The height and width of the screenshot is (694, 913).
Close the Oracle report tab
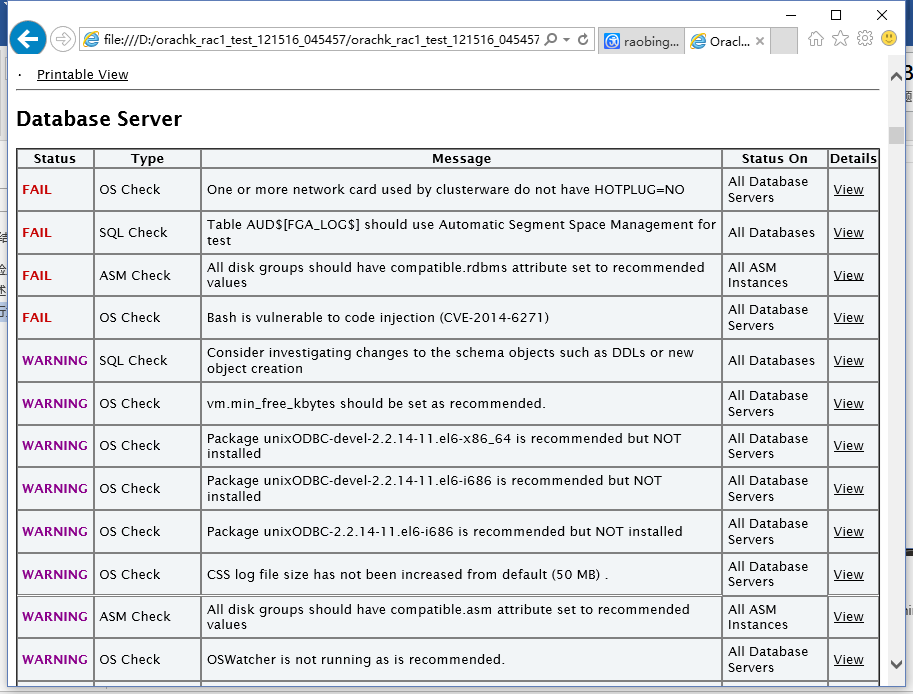pyautogui.click(x=760, y=41)
